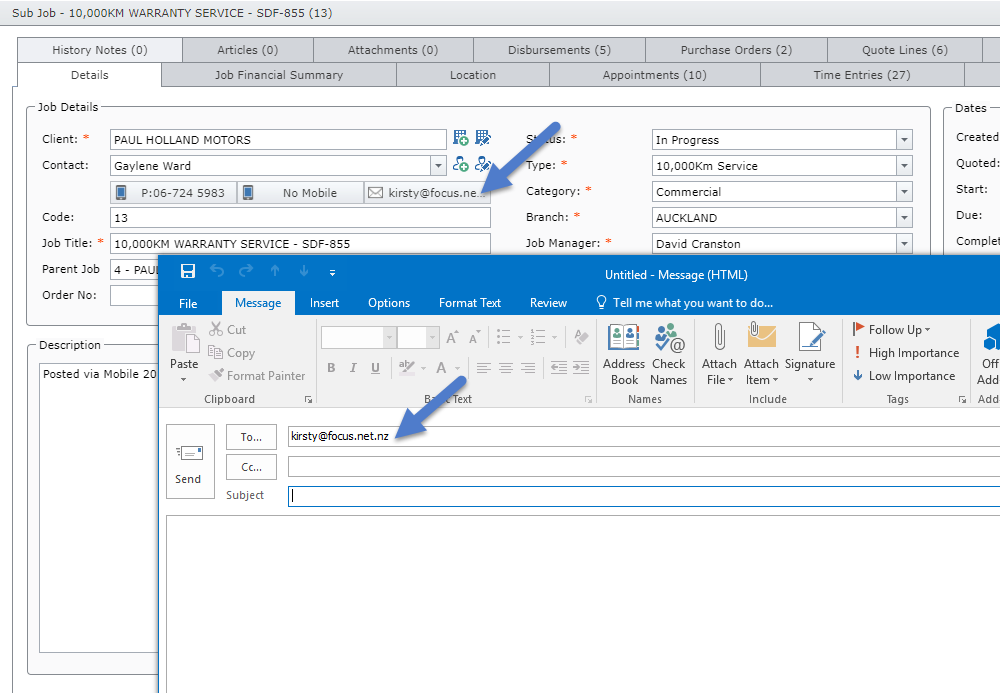Viewport: 1000px width, 693px height.
Task: Click the edit client icon
Action: pos(483,139)
